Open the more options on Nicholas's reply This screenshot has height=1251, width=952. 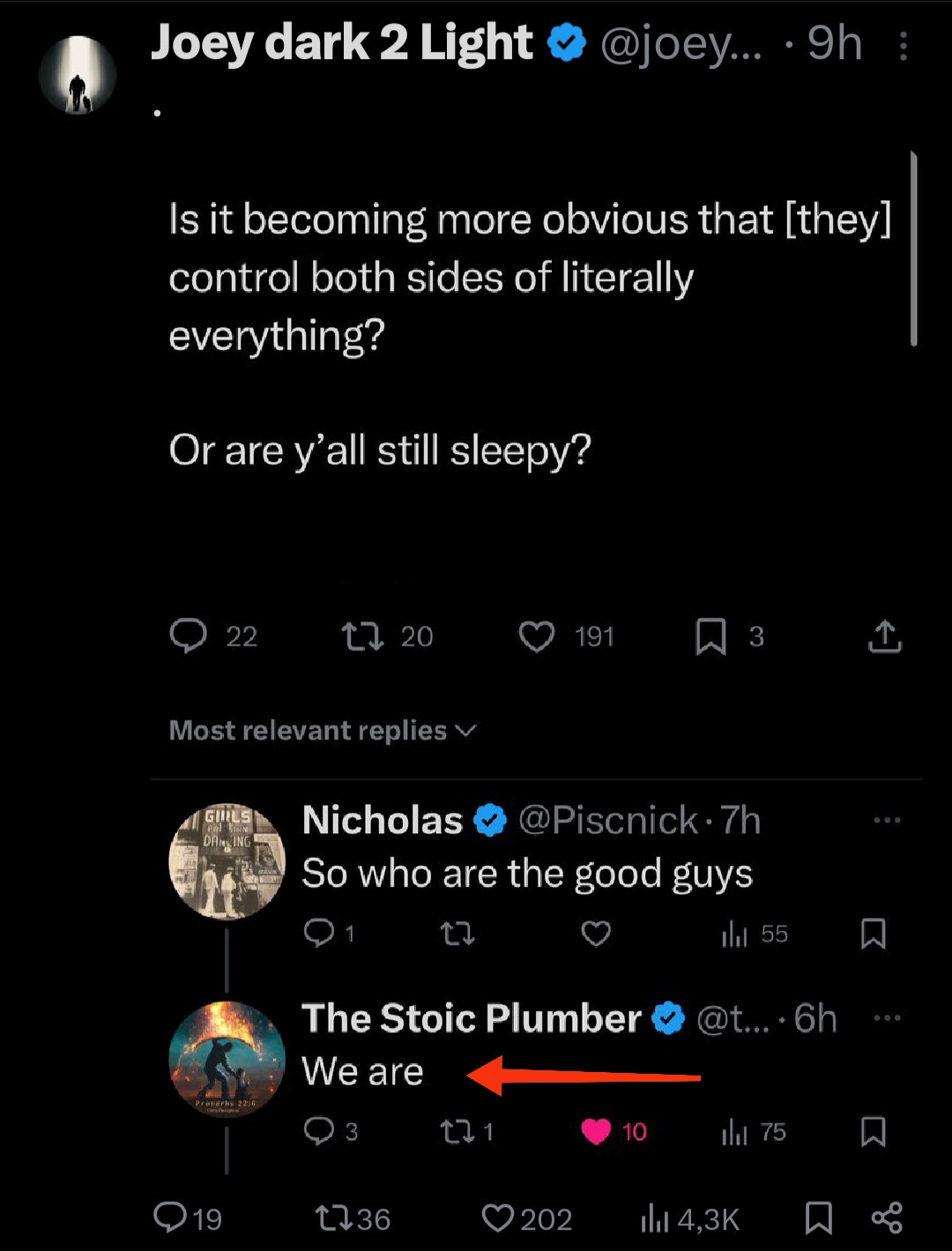[886, 821]
